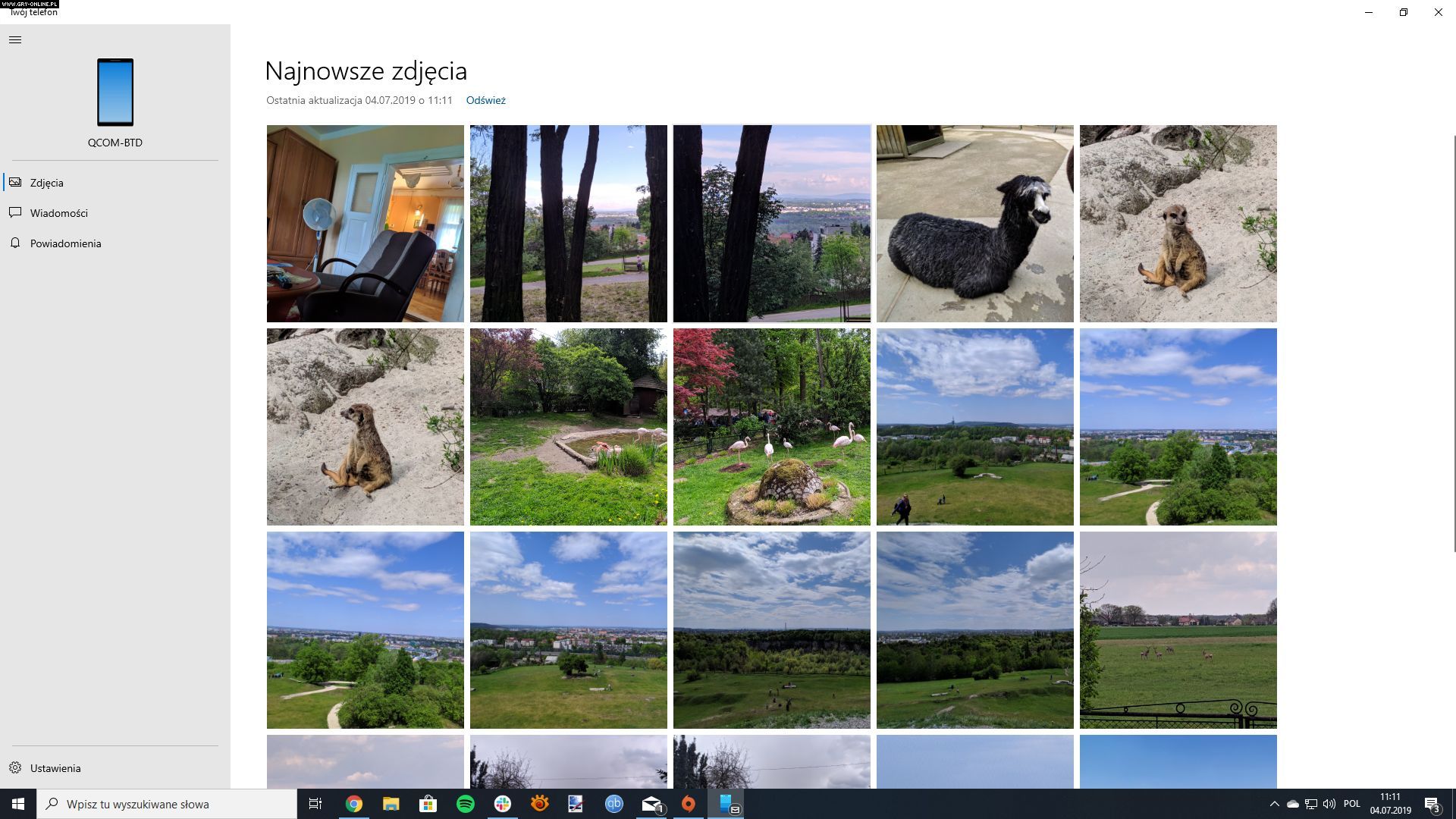This screenshot has width=1456, height=819.
Task: Click the Odśwież link
Action: (x=485, y=100)
